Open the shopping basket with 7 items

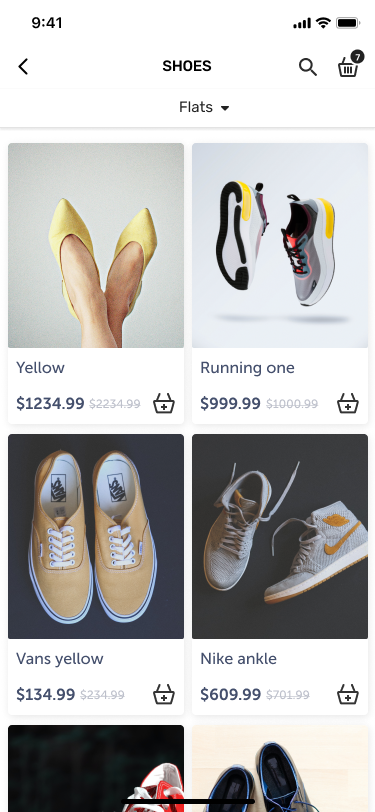pyautogui.click(x=350, y=65)
